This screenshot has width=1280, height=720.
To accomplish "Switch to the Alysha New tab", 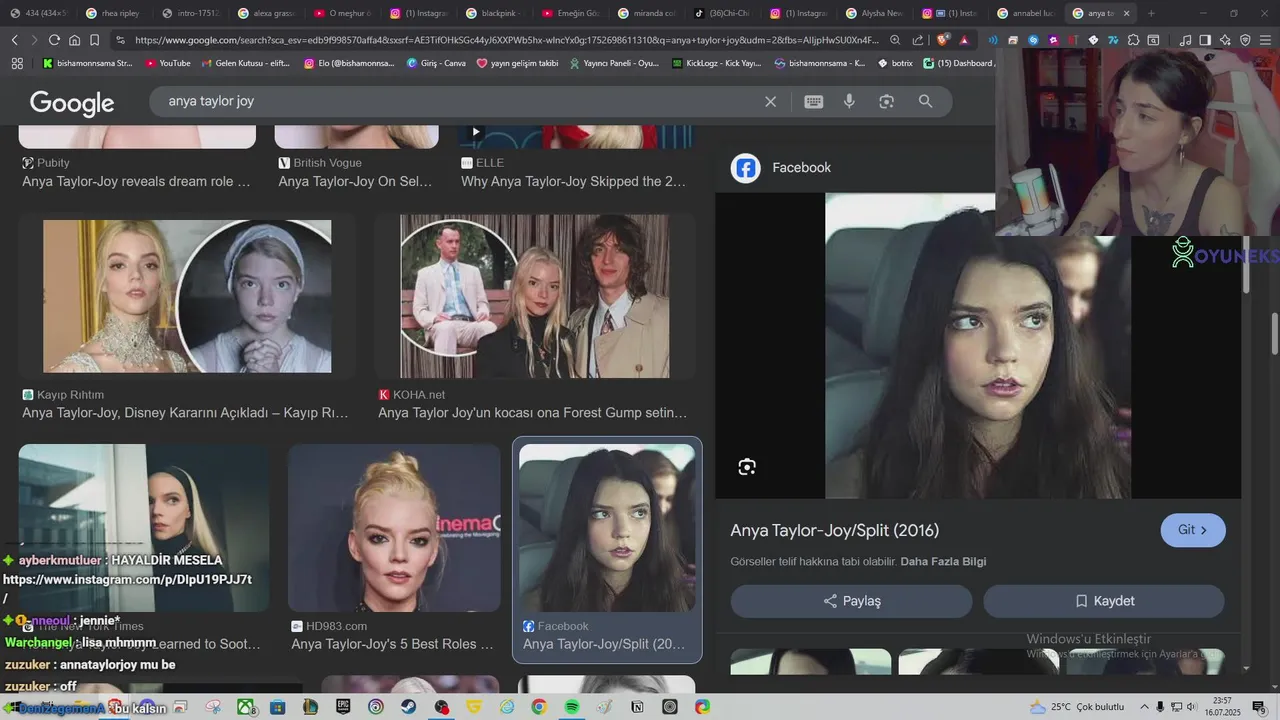I will coord(873,13).
